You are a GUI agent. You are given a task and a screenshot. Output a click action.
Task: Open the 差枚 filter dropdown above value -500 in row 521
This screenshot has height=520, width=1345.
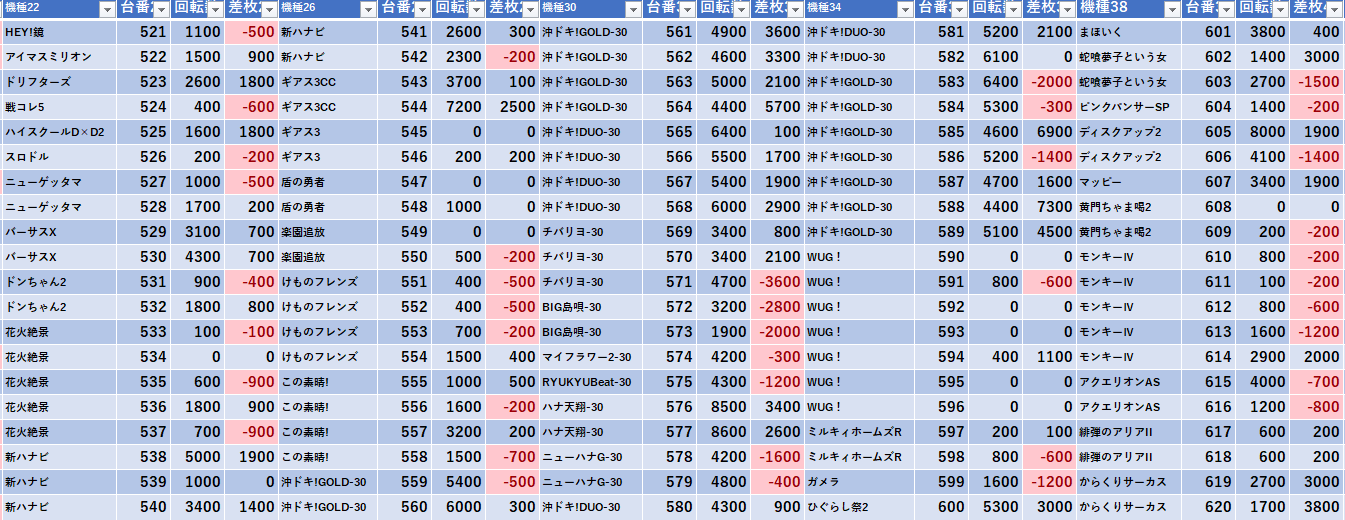click(x=269, y=9)
